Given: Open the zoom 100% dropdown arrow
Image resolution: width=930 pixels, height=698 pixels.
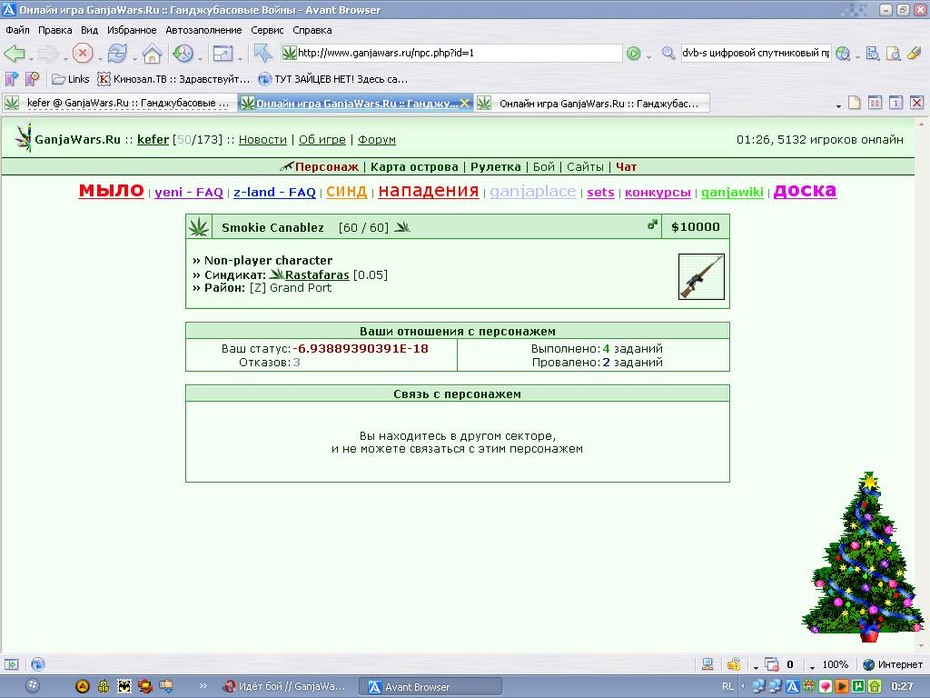Looking at the screenshot, I should (812, 668).
